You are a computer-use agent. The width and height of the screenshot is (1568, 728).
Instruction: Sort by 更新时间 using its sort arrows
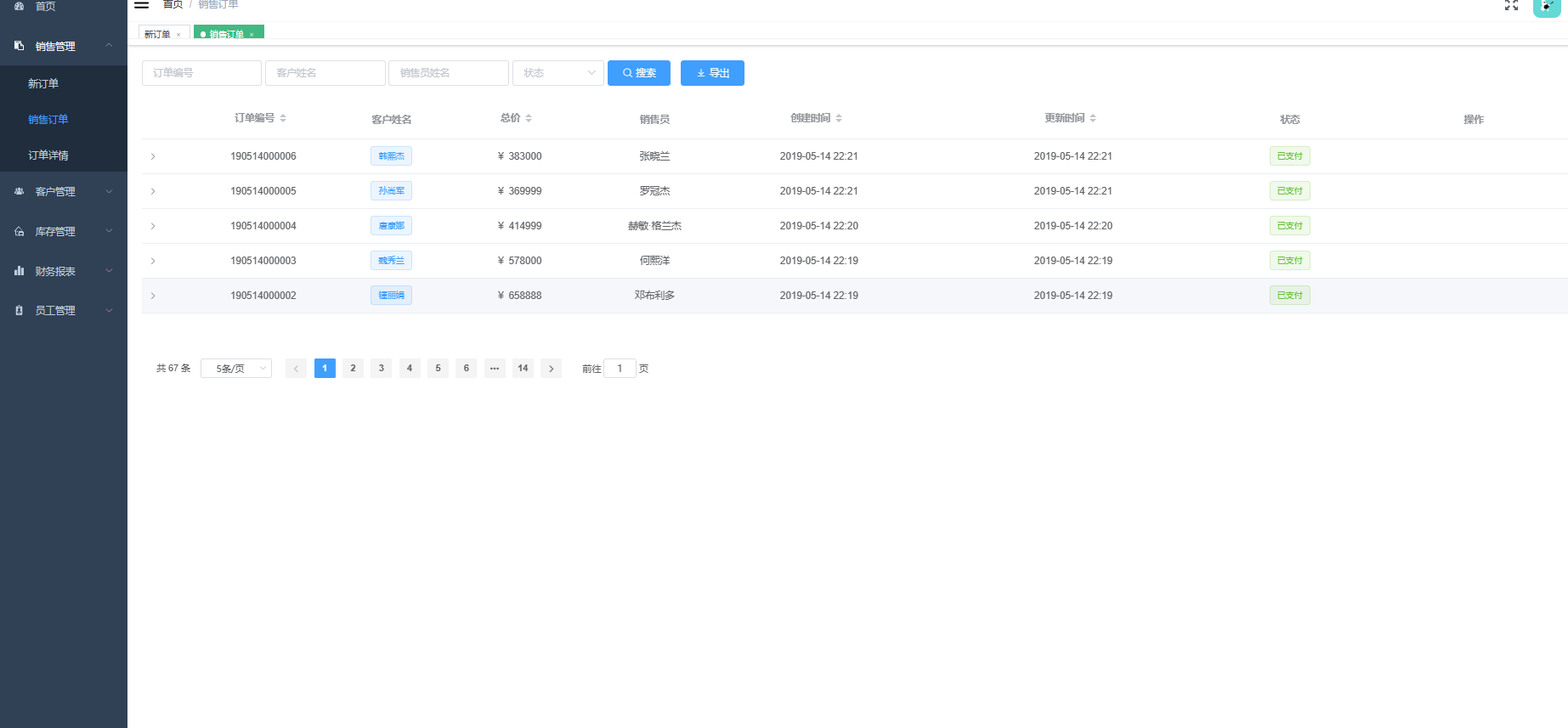pos(1093,118)
